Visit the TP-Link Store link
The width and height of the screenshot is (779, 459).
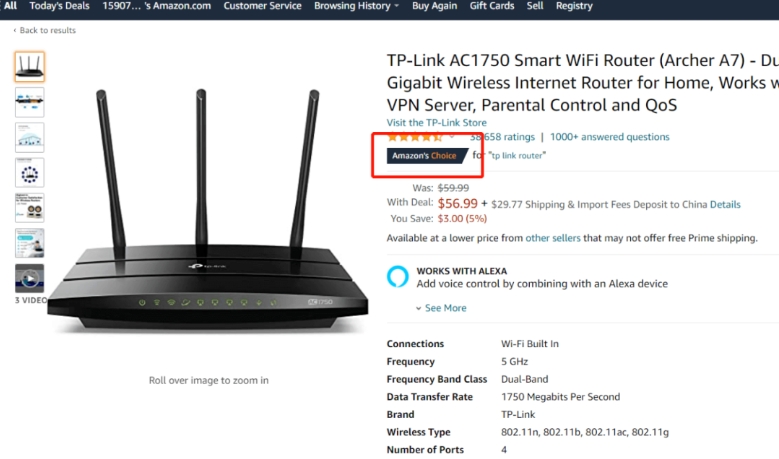(x=437, y=122)
